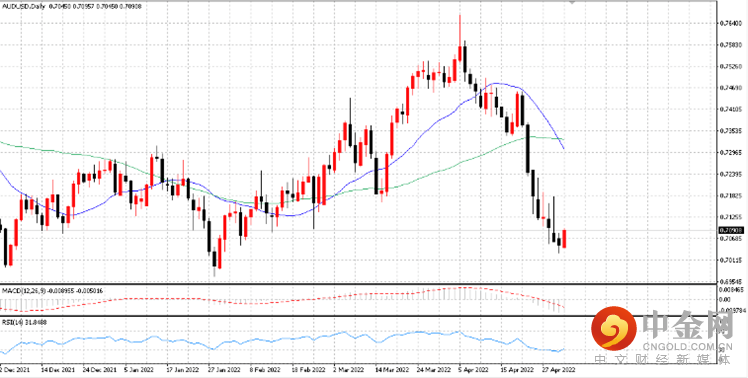
Task: Click the MACD(12,26,9) indicator label
Action: [23, 290]
